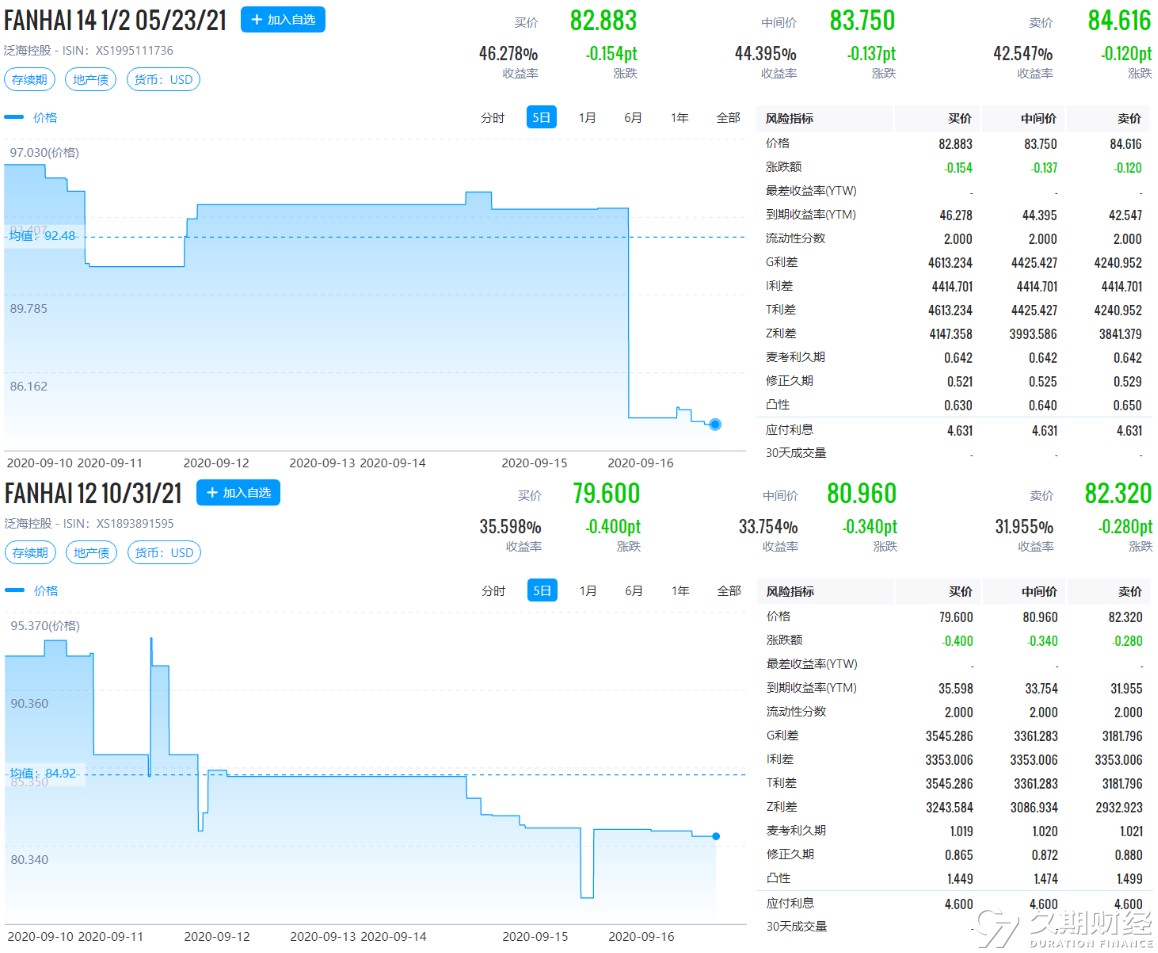The height and width of the screenshot is (953, 1158).
Task: Click FANHAI 14 1/2 05/23/21 bond title
Action: click(115, 21)
